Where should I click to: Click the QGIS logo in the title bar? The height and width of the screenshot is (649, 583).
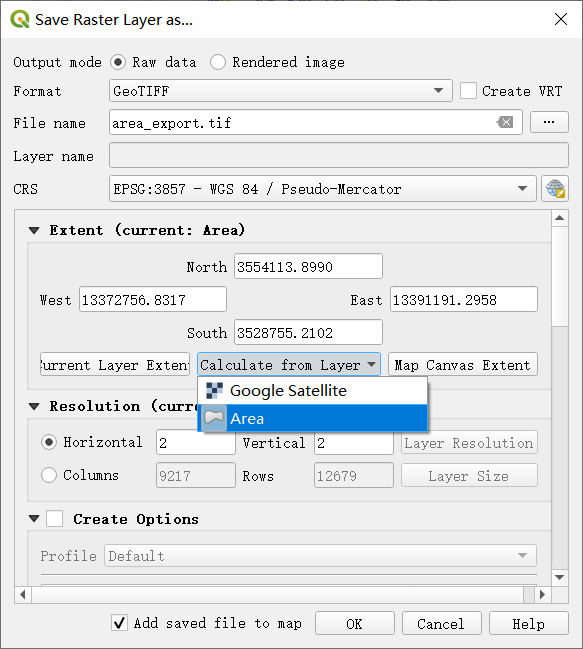pyautogui.click(x=19, y=19)
